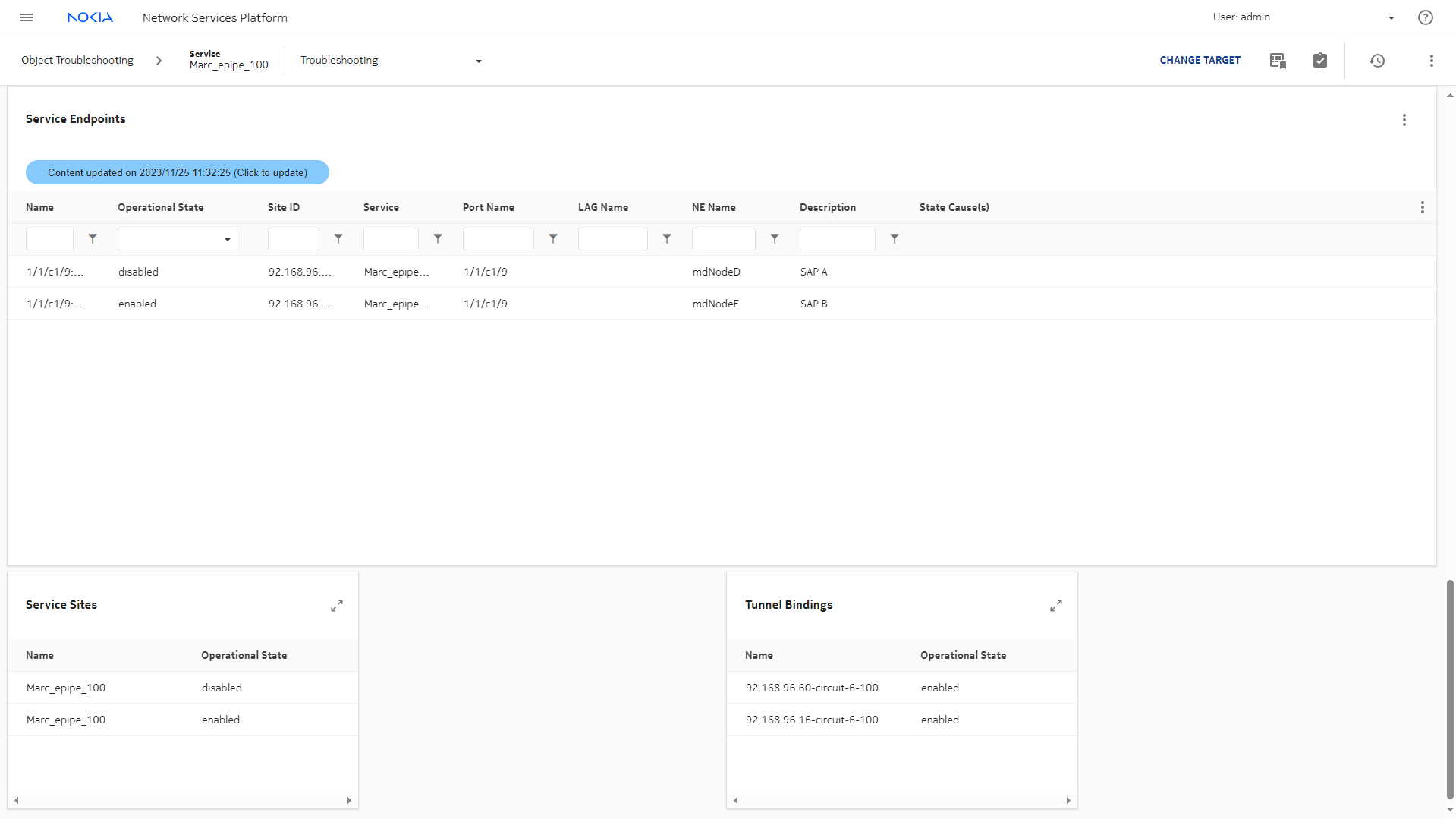The image size is (1456, 819).
Task: Open the help question mark icon
Action: coord(1425,17)
